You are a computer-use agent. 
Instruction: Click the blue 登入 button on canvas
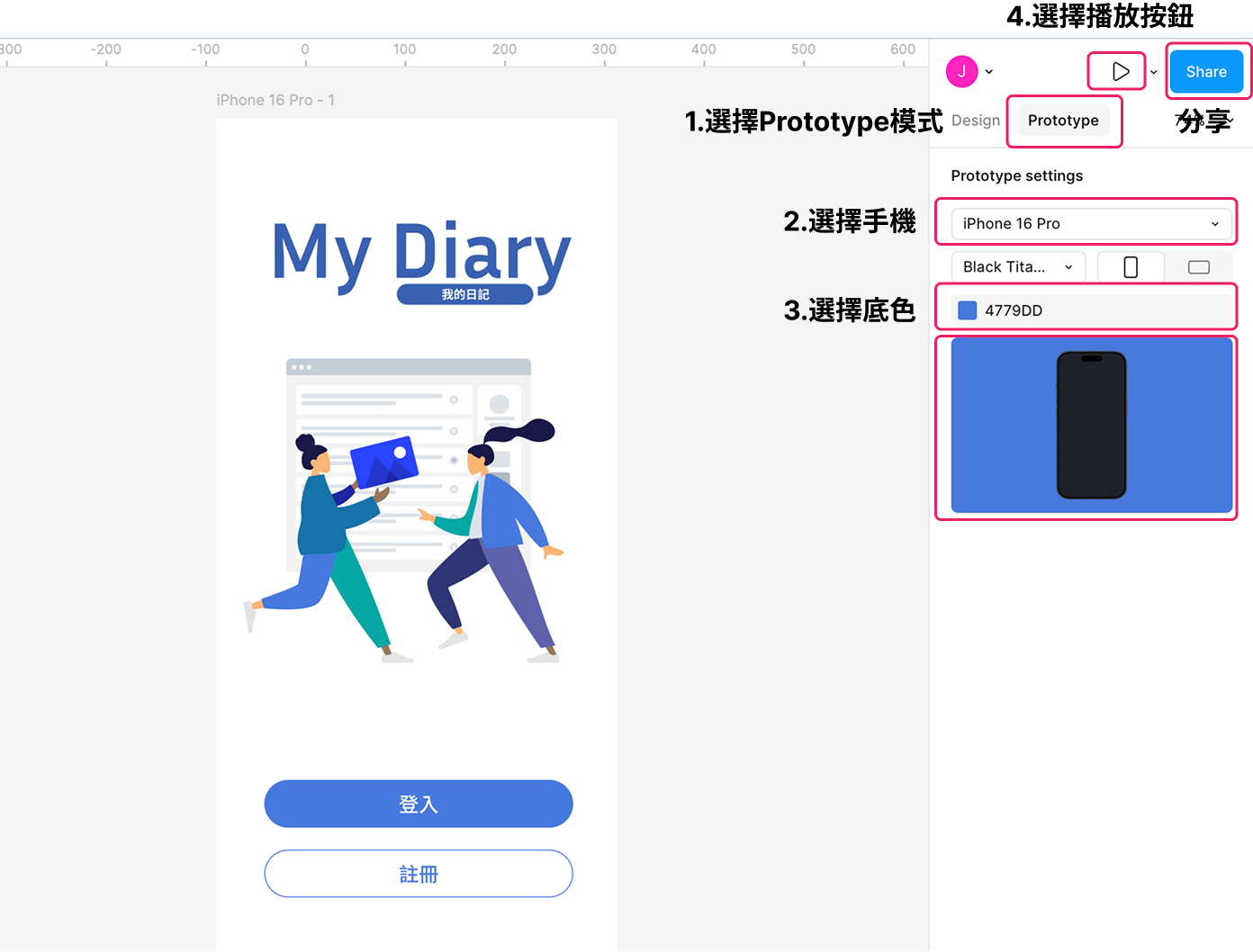(419, 804)
